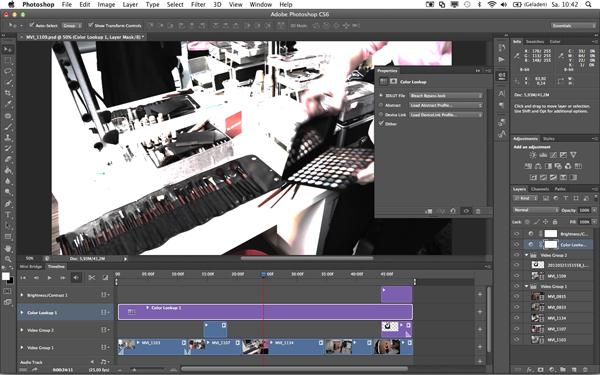The height and width of the screenshot is (375, 600).
Task: Add a Levels adjustment
Action: pyautogui.click(x=543, y=155)
